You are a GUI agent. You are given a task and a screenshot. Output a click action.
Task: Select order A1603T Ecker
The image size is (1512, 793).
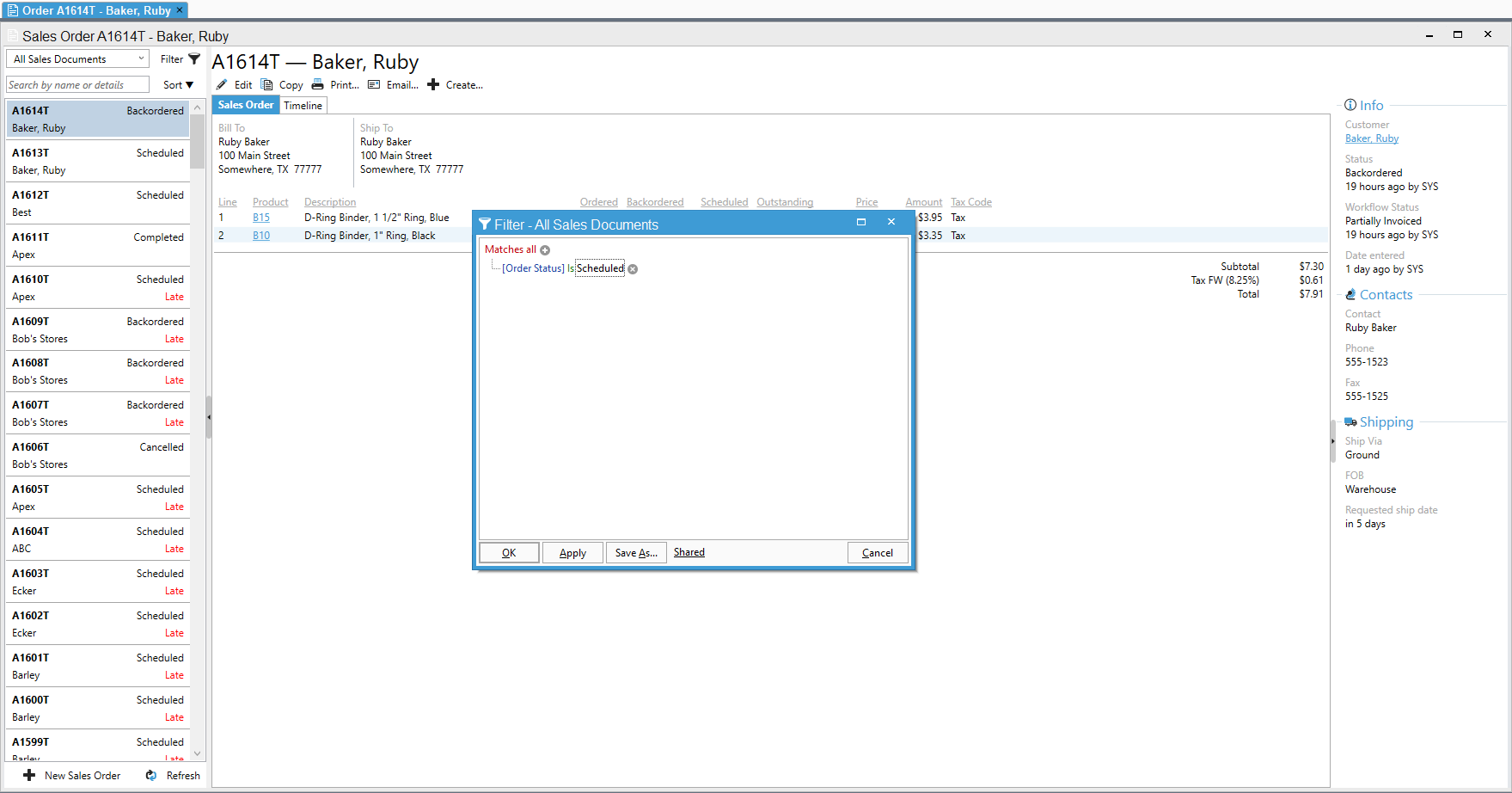[98, 582]
